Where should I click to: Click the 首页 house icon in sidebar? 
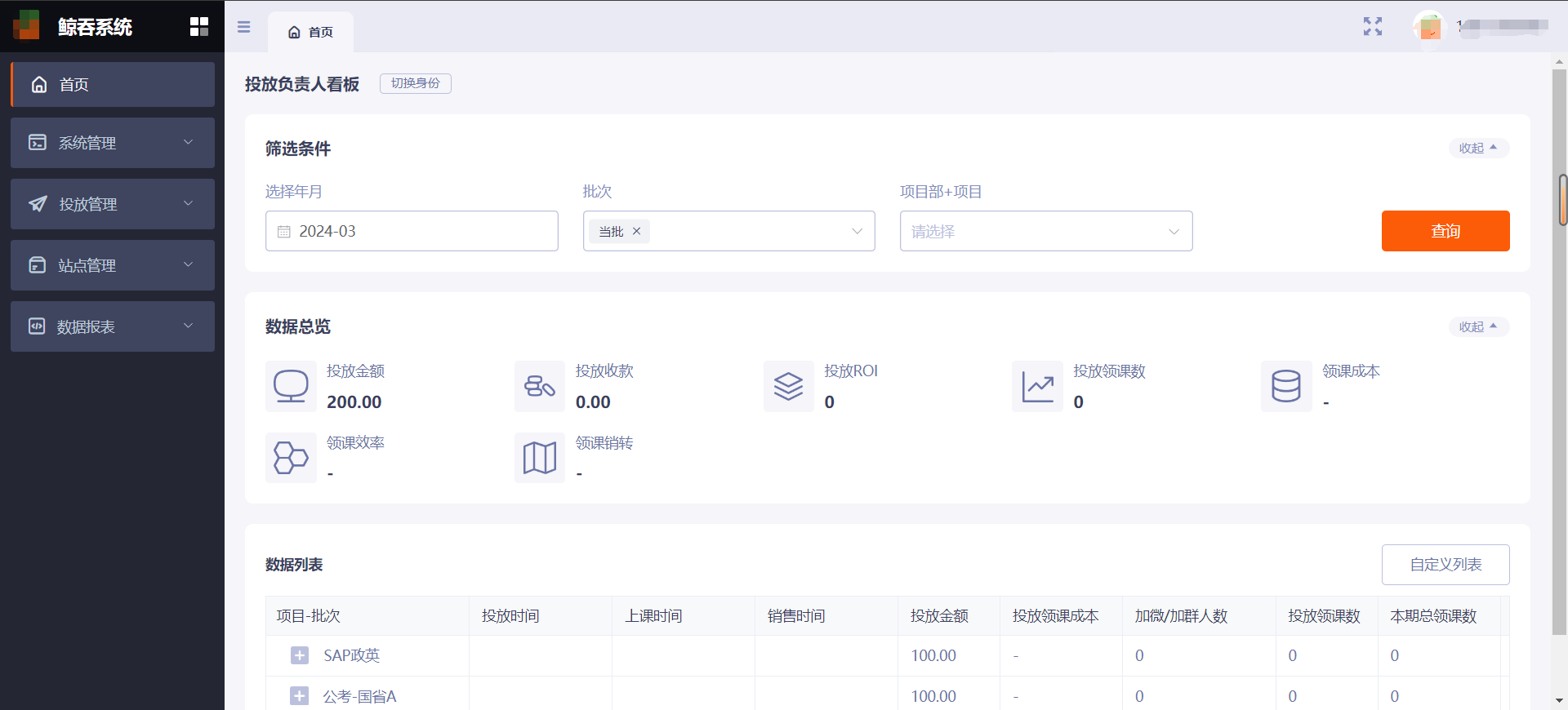pos(39,84)
